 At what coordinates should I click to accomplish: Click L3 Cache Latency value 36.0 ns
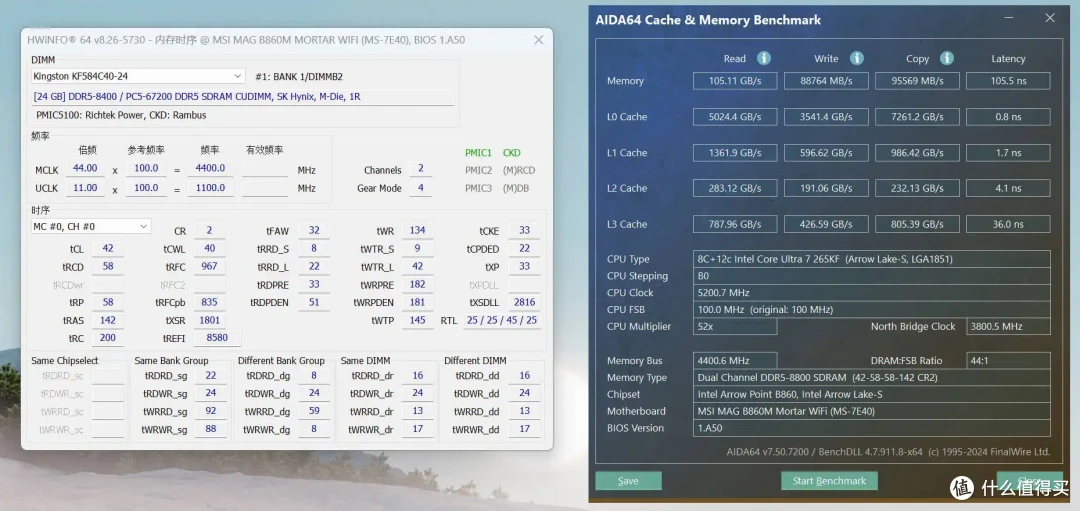(1008, 224)
